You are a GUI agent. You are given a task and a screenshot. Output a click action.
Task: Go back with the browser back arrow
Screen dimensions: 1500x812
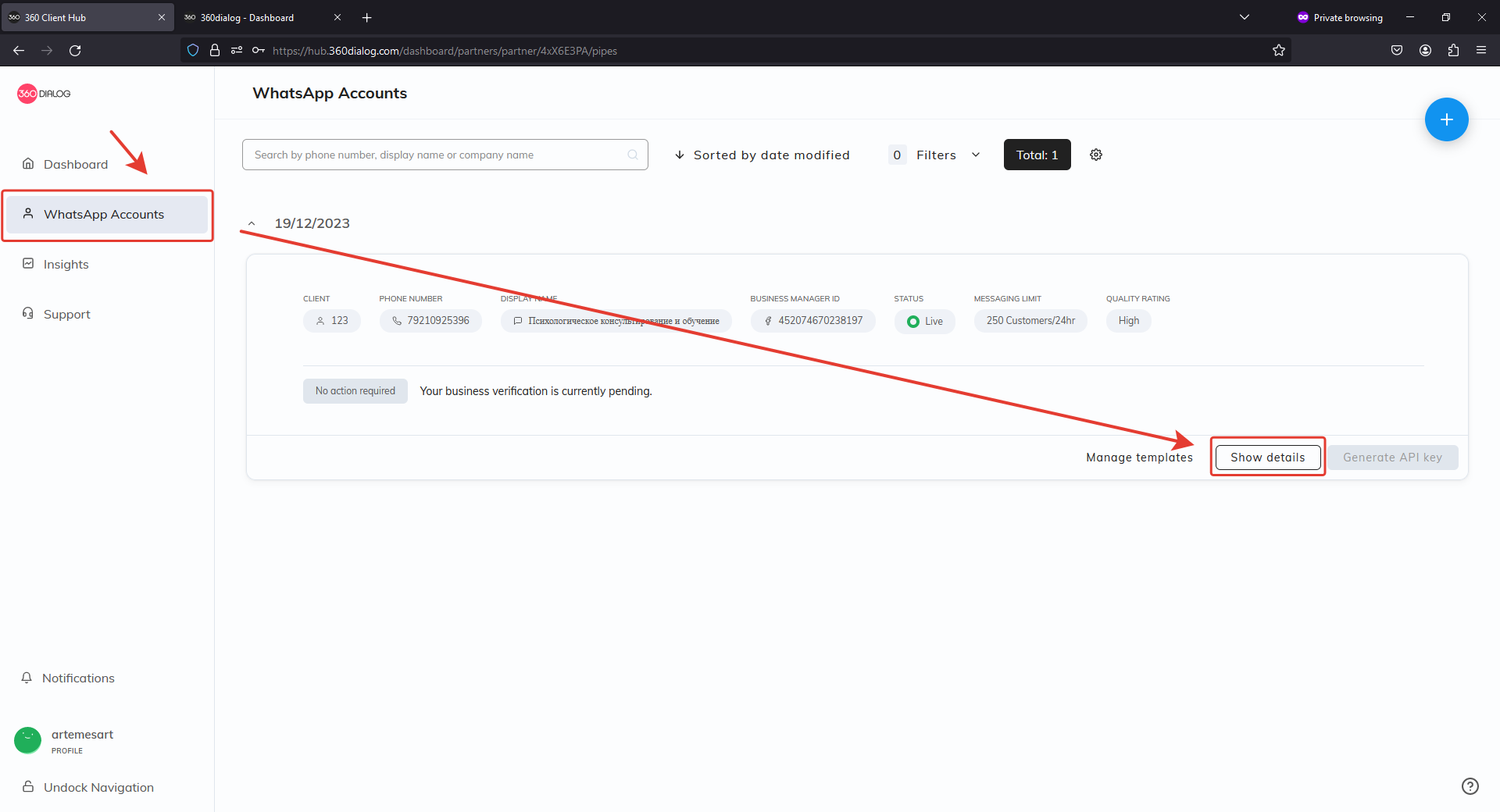(19, 51)
